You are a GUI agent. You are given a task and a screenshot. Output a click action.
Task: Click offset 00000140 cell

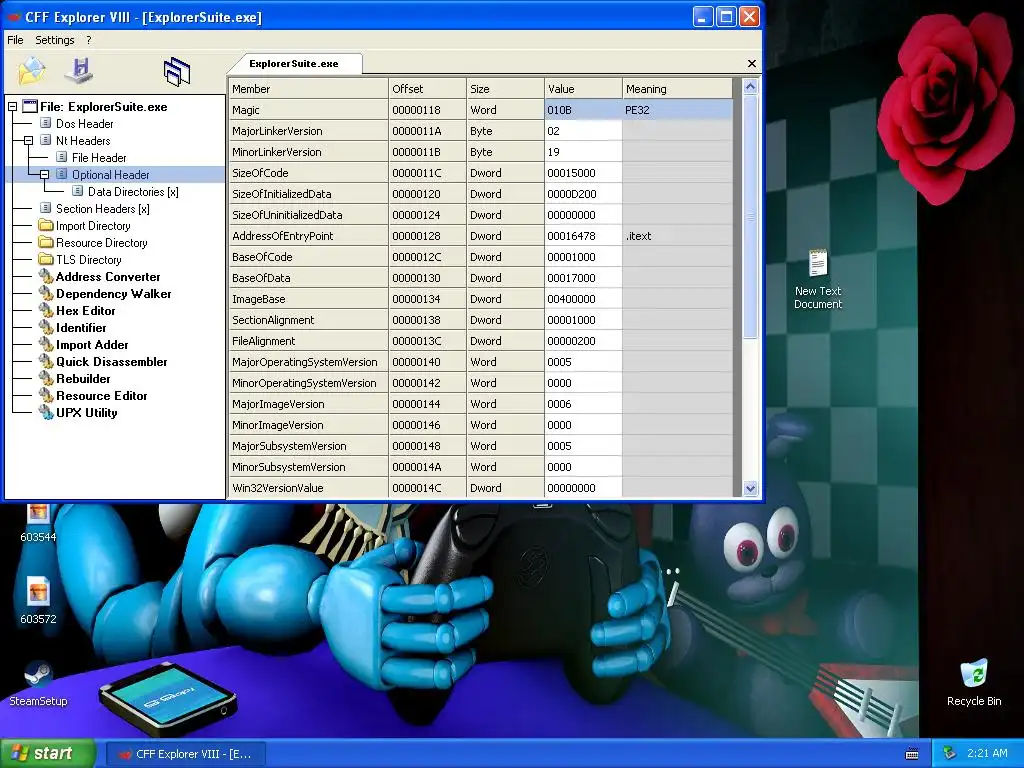coord(427,362)
